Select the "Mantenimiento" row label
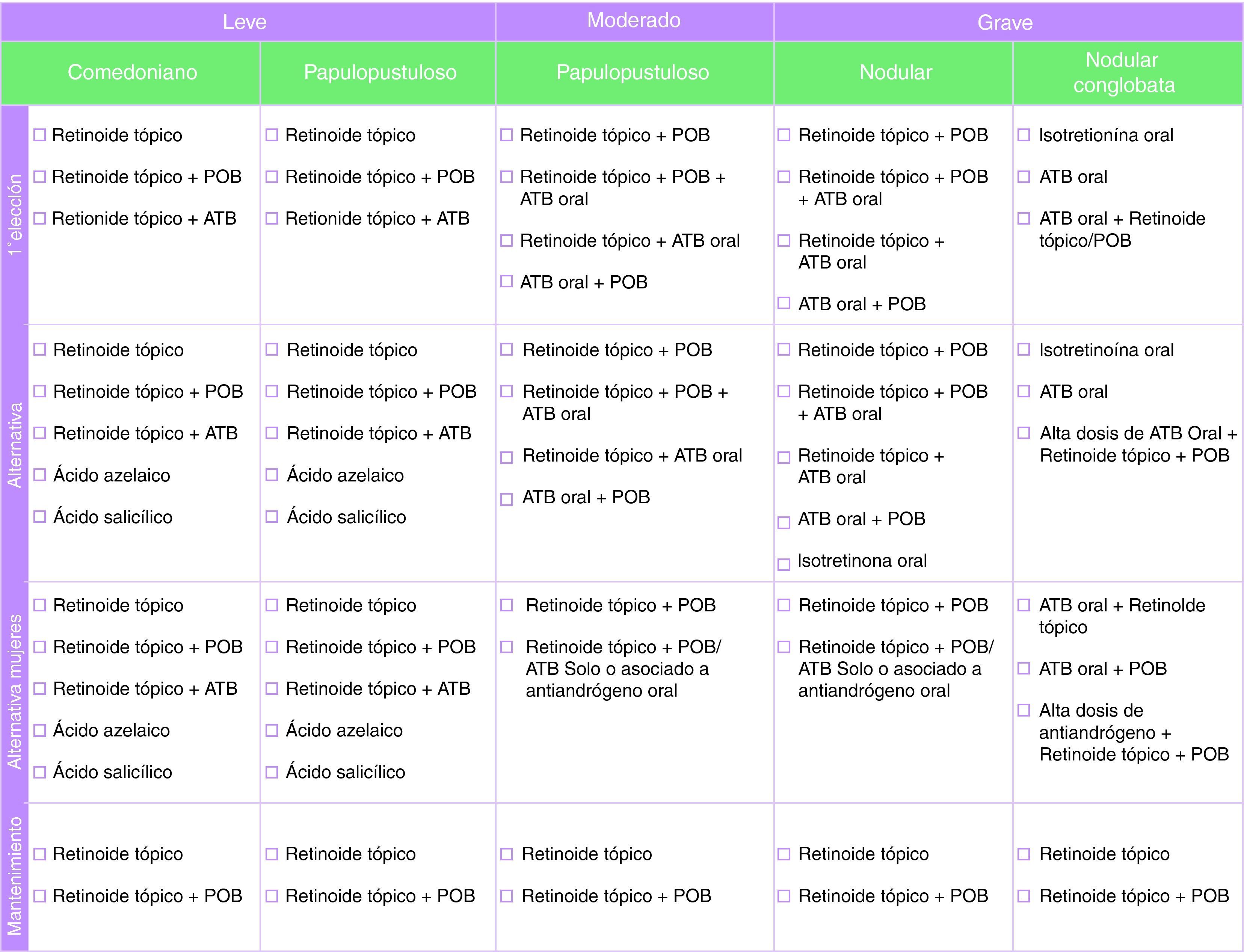The image size is (1244, 952). point(14,875)
